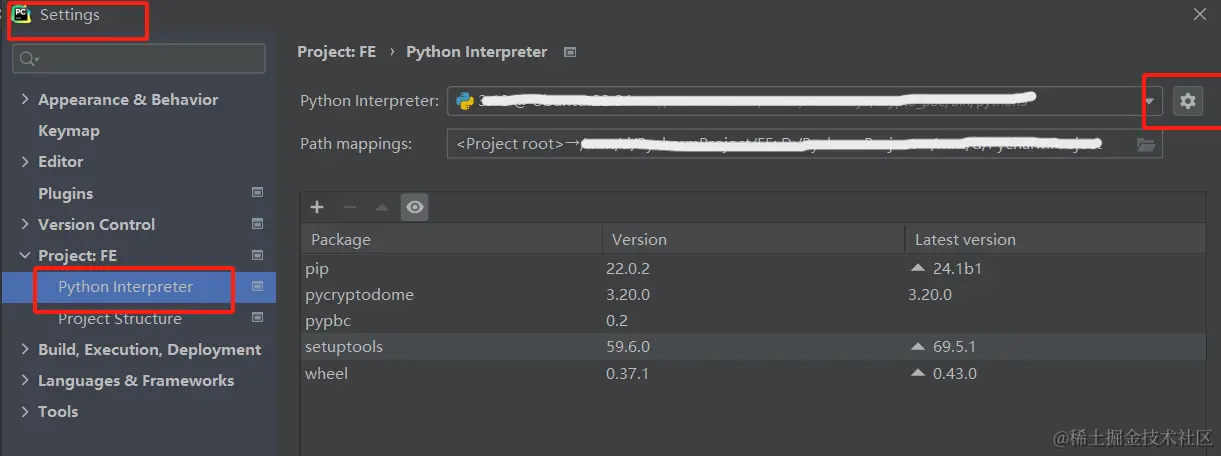Click the search magnifier icon in settings
1221x456 pixels.
[28, 59]
